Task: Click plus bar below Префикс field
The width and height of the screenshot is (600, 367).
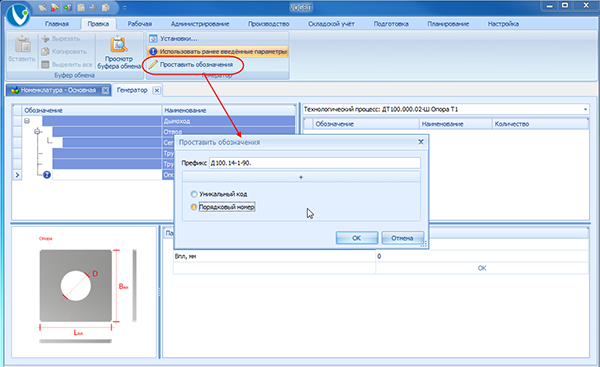Action: click(x=301, y=177)
